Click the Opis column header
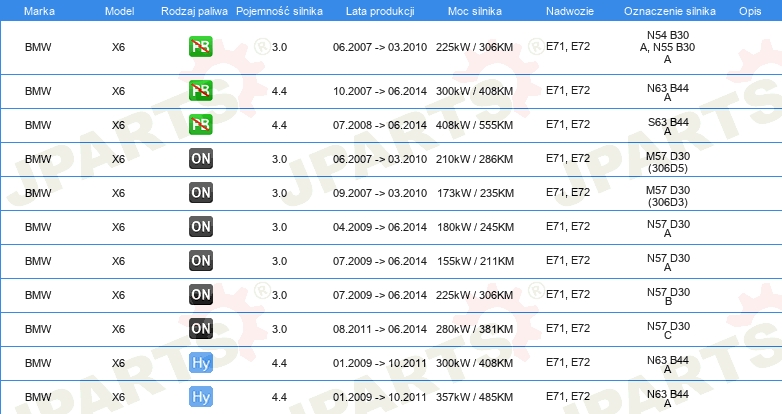The height and width of the screenshot is (414, 782). click(750, 11)
